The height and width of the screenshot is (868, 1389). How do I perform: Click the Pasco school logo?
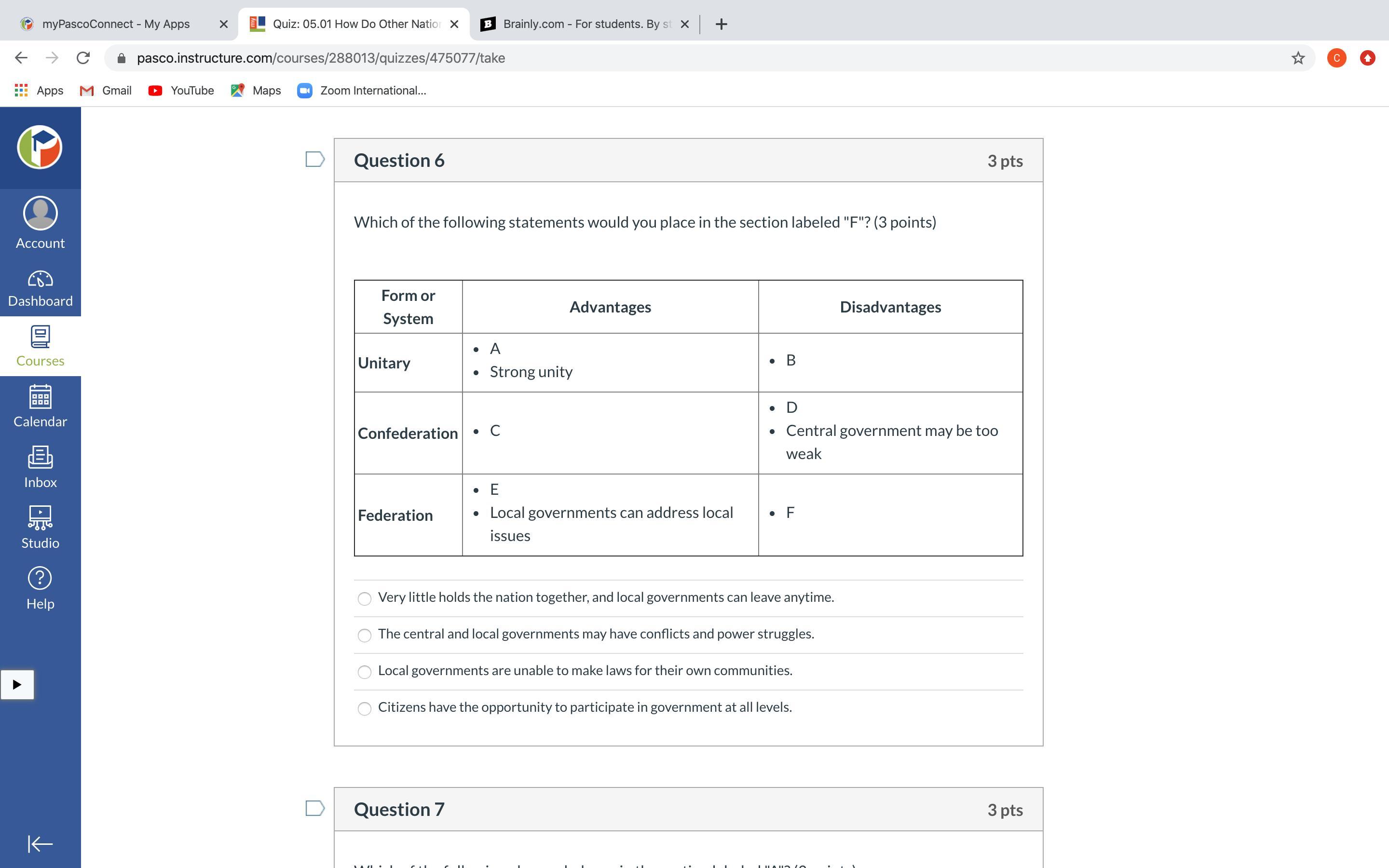click(40, 148)
